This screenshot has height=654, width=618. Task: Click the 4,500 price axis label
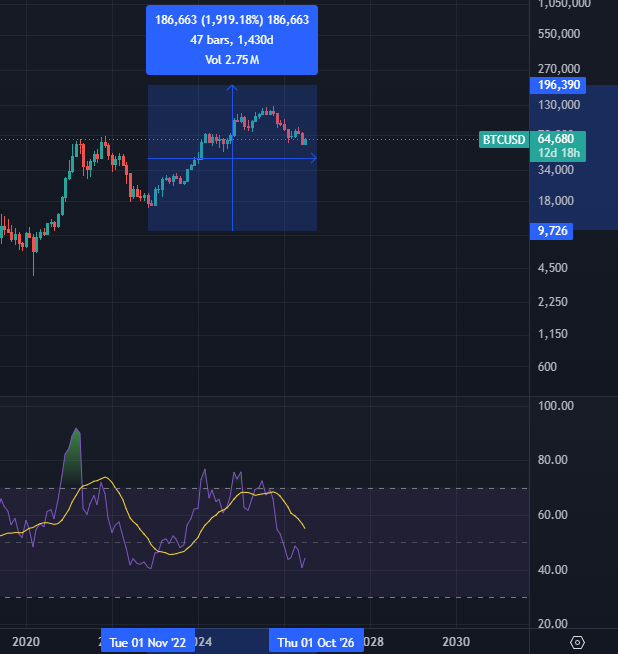pos(553,268)
